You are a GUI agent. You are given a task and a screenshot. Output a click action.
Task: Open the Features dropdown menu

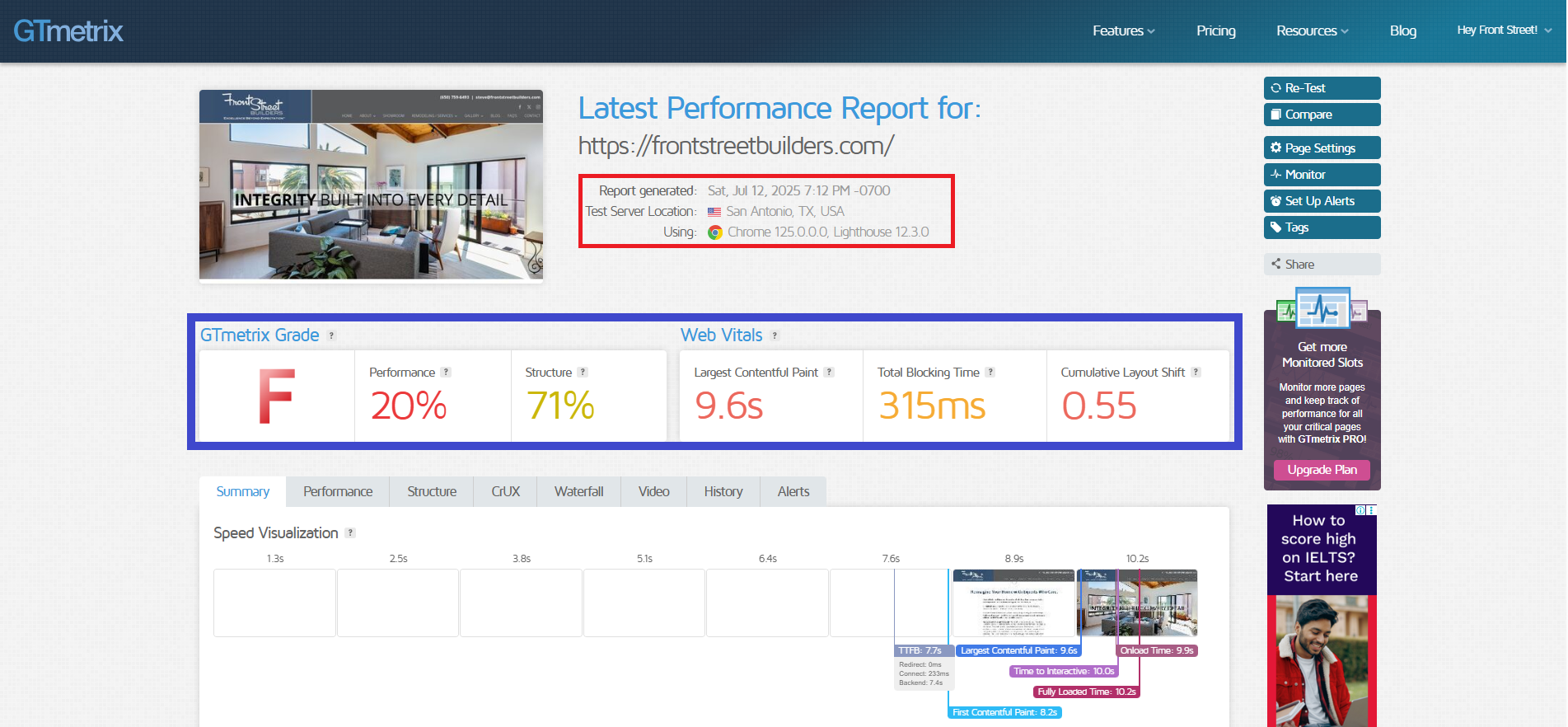(1123, 30)
